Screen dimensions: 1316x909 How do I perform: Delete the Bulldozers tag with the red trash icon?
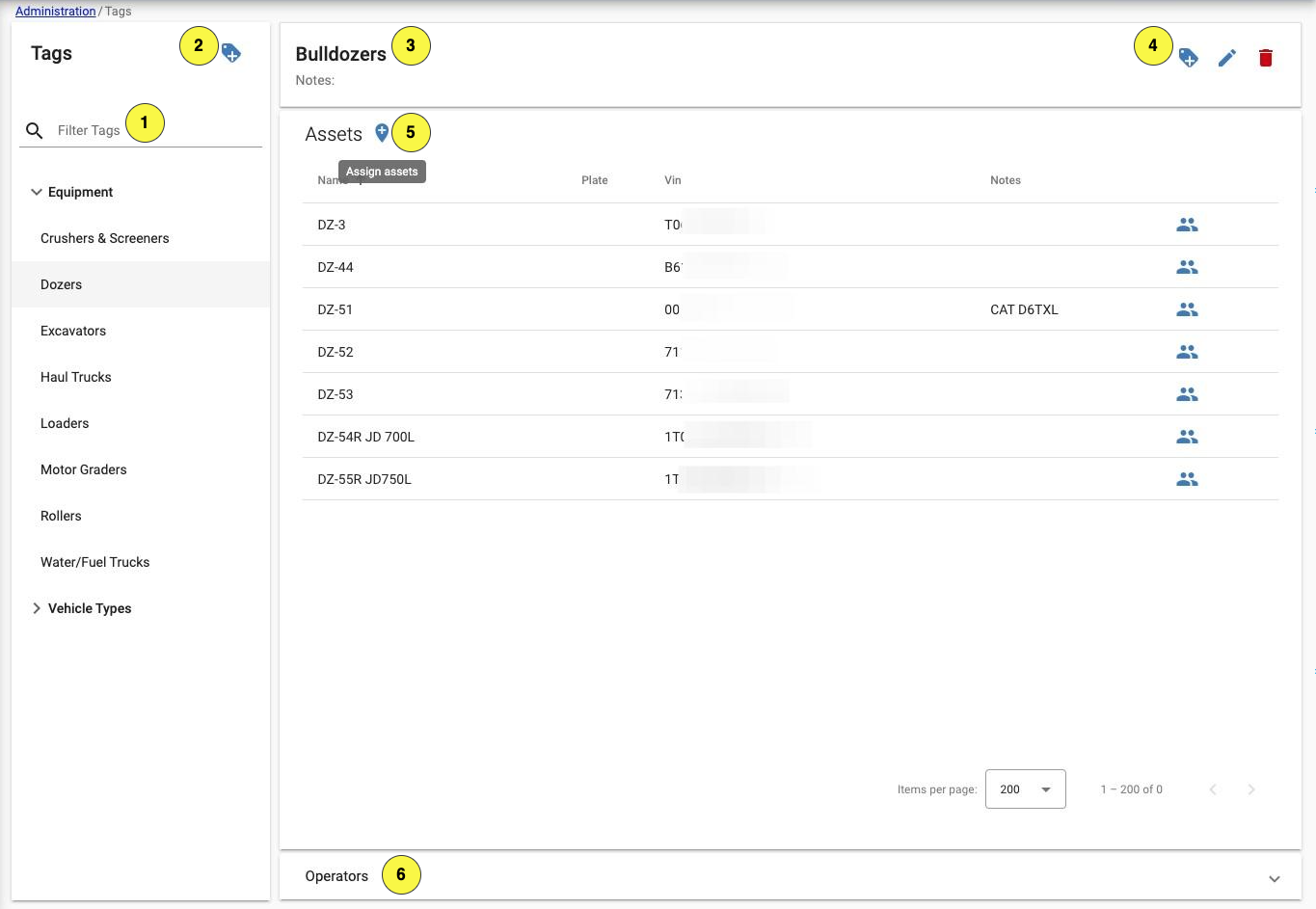point(1266,58)
